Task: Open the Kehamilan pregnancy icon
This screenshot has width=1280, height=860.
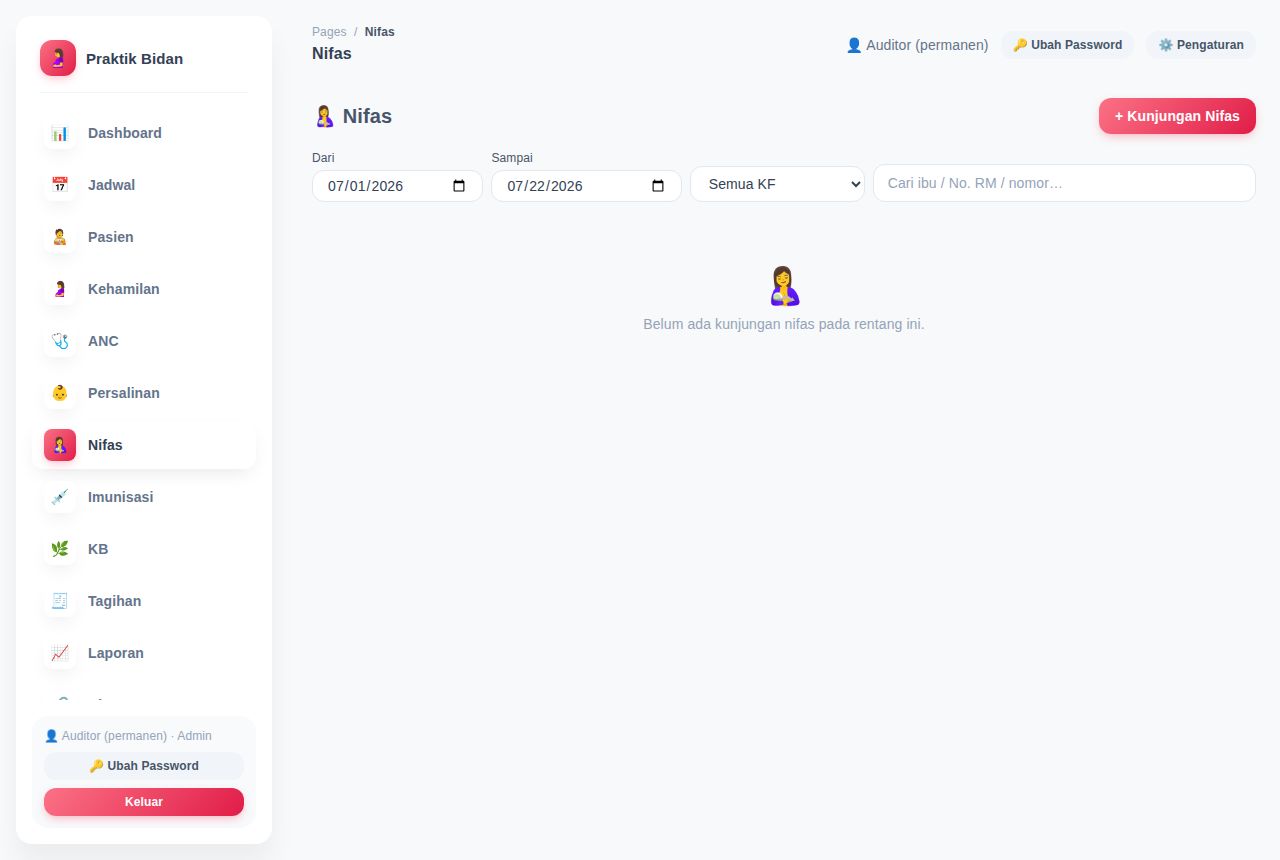Action: [60, 289]
